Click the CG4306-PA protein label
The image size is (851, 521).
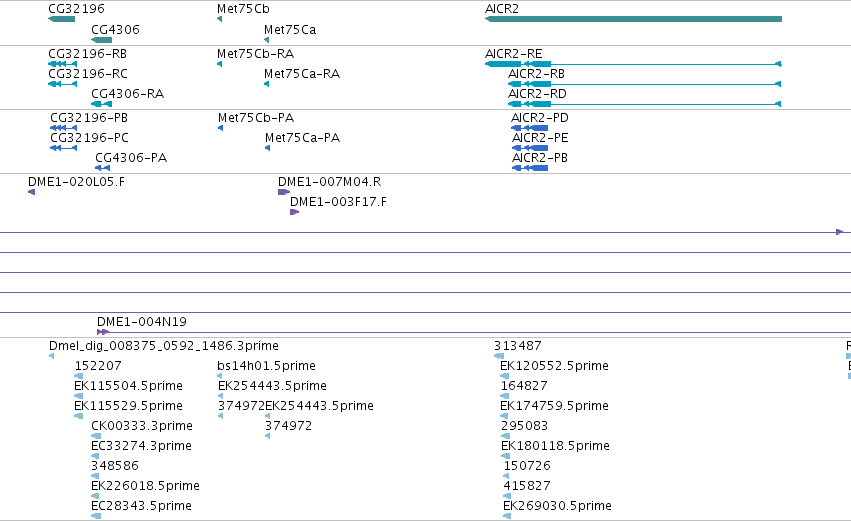131,158
